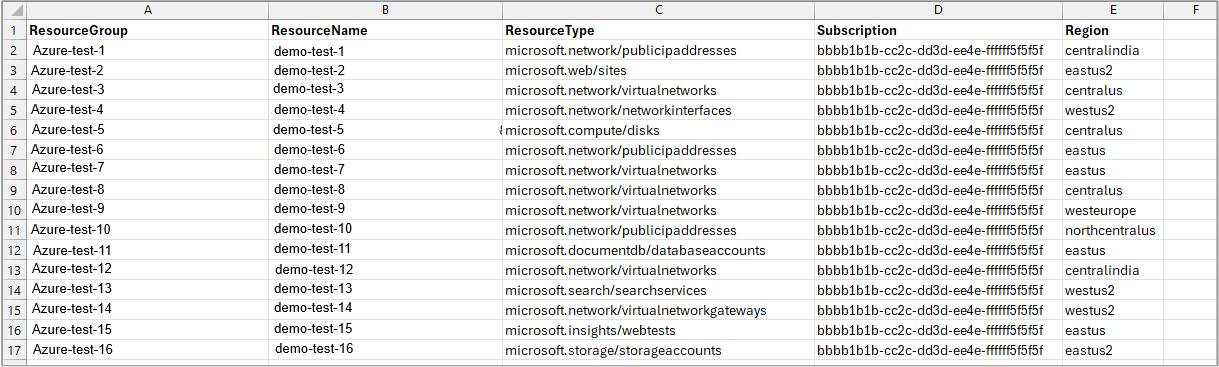Click centralindia region in row 13

tap(1113, 270)
